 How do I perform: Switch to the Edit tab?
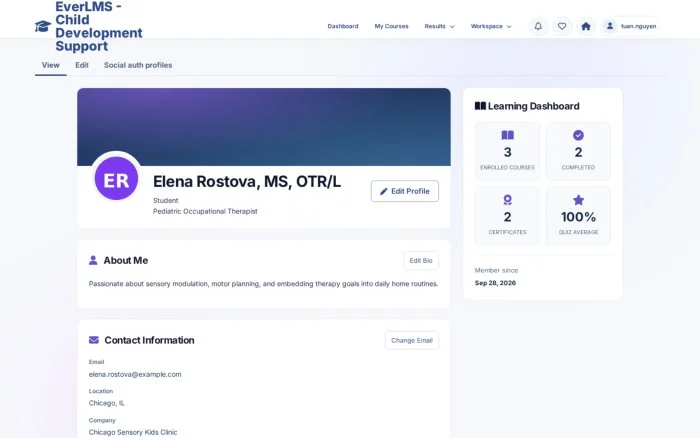82,65
